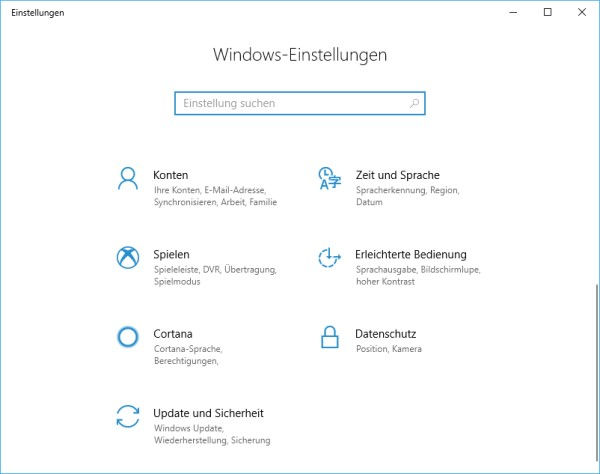Close the Einstellungen window

[x=582, y=12]
